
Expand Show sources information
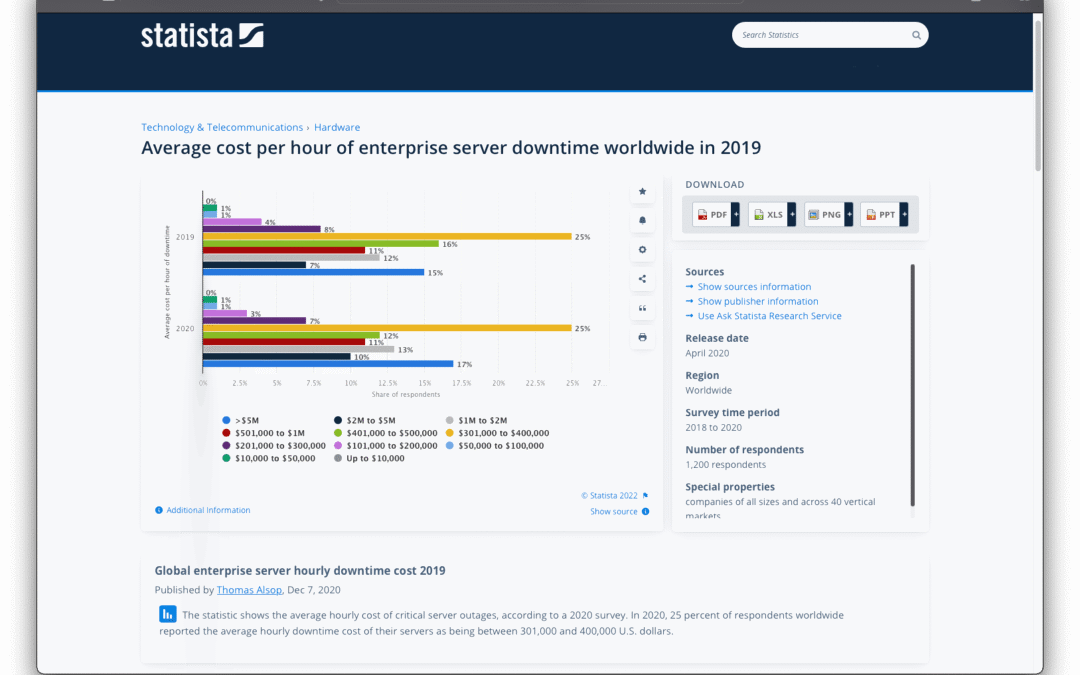(754, 287)
